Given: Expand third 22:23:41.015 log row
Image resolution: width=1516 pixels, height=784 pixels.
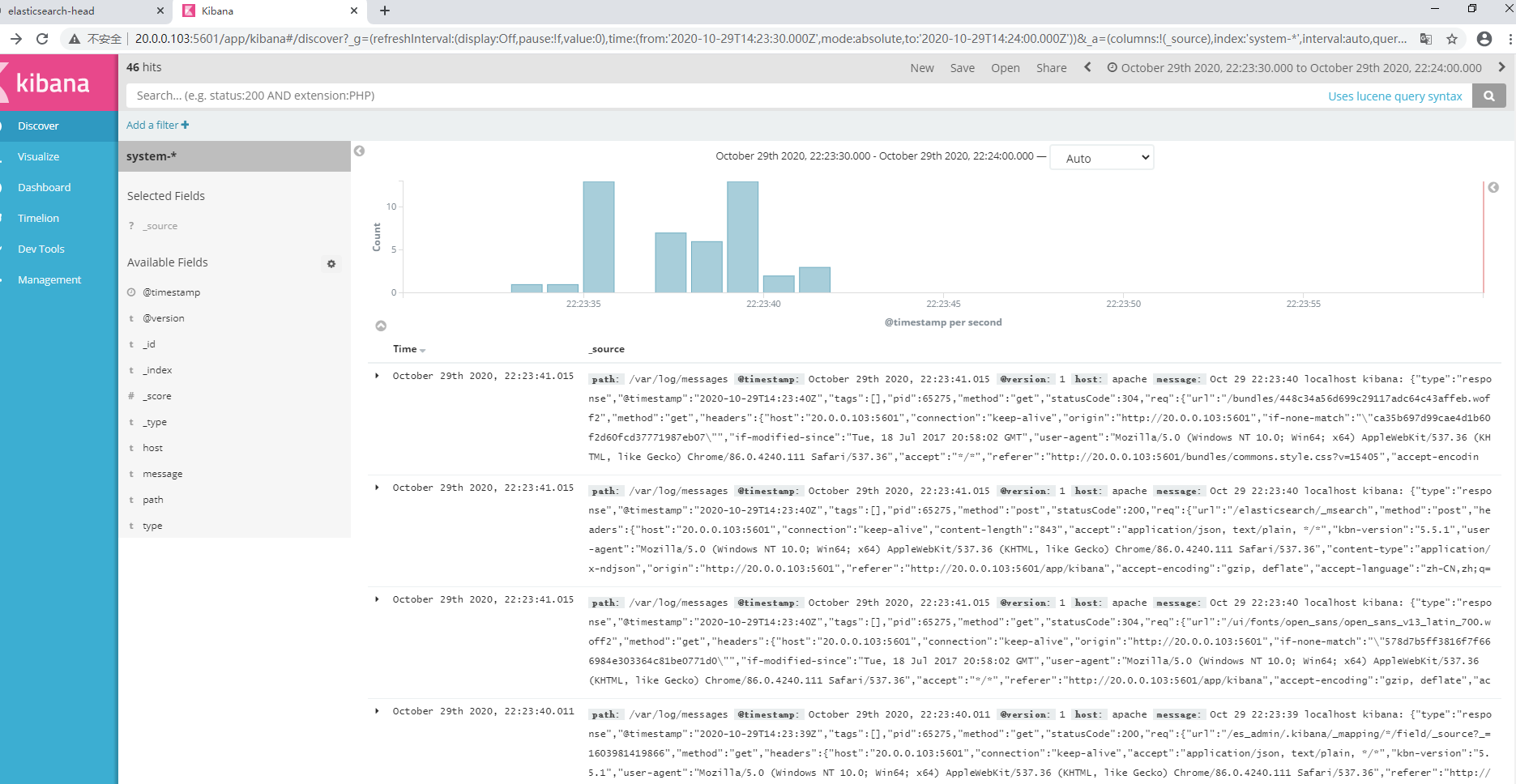Looking at the screenshot, I should [x=377, y=599].
